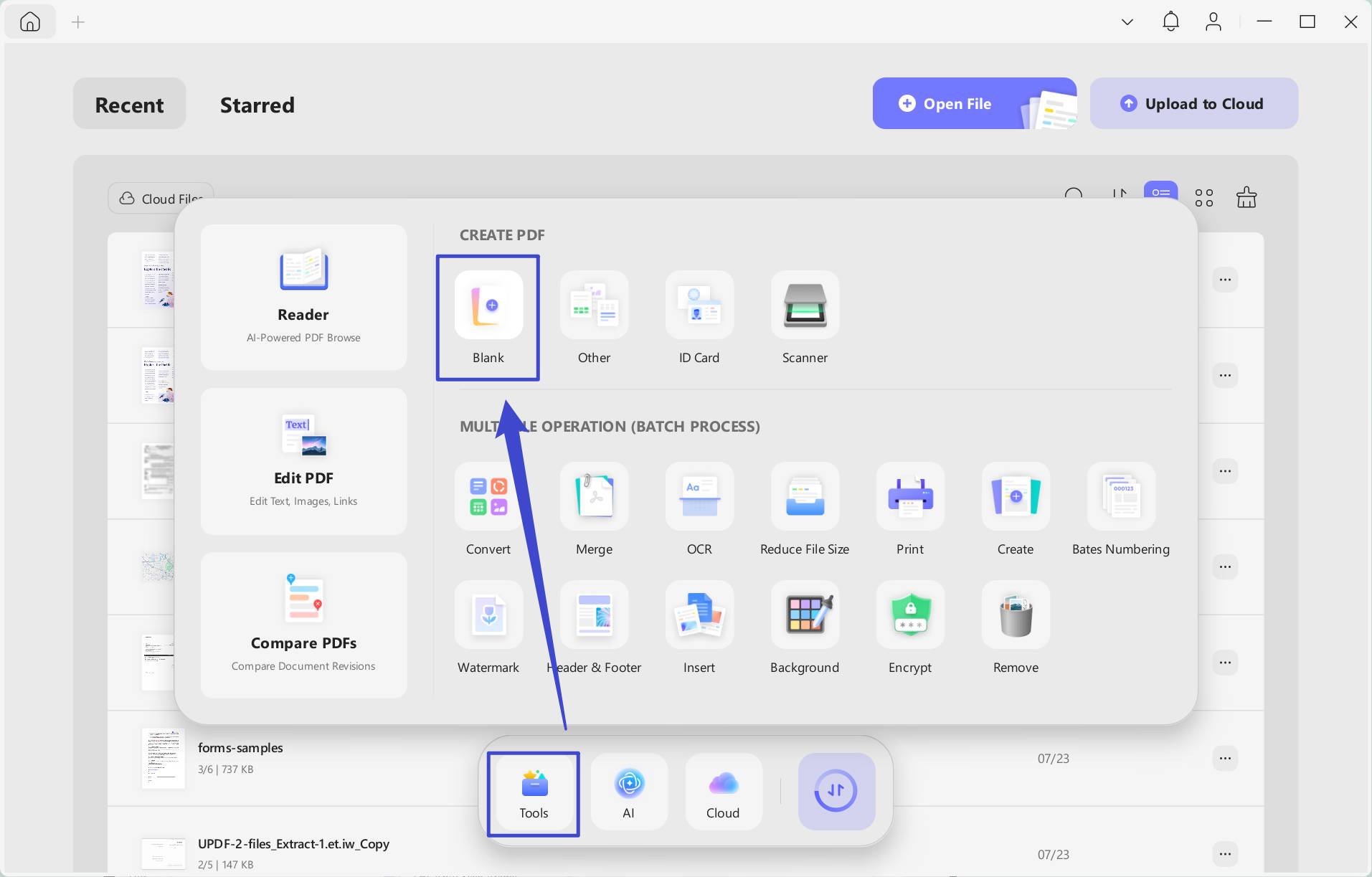Open the Edit PDF card
Image resolution: width=1372 pixels, height=877 pixels.
pos(303,461)
